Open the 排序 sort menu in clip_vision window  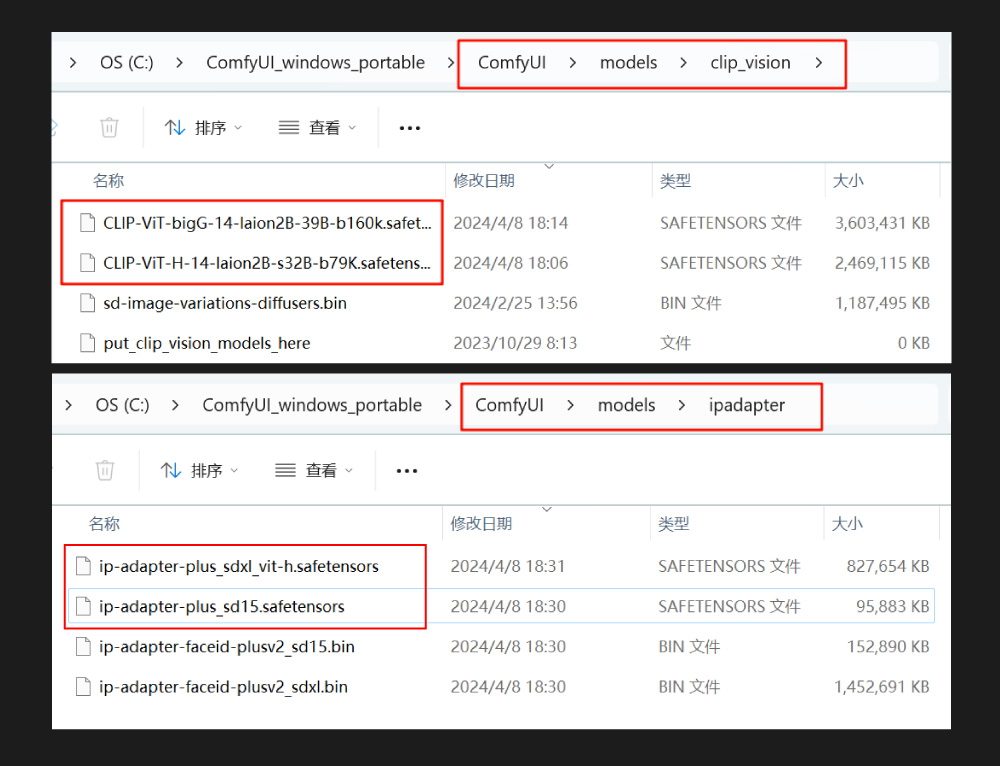[x=203, y=128]
